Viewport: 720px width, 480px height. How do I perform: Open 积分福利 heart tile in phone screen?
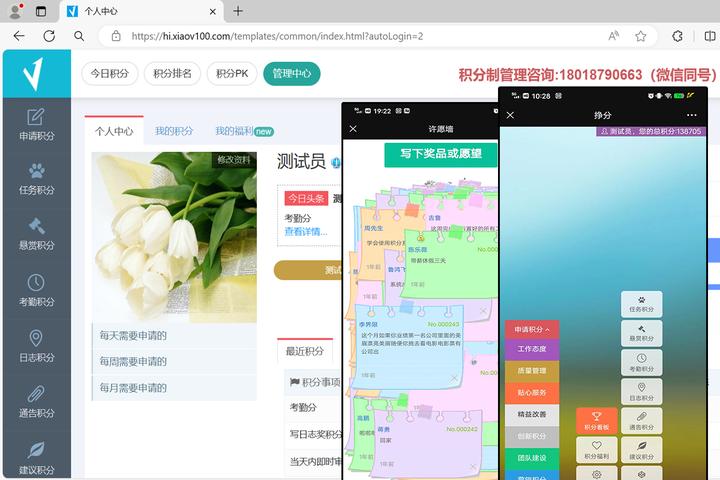click(x=596, y=450)
